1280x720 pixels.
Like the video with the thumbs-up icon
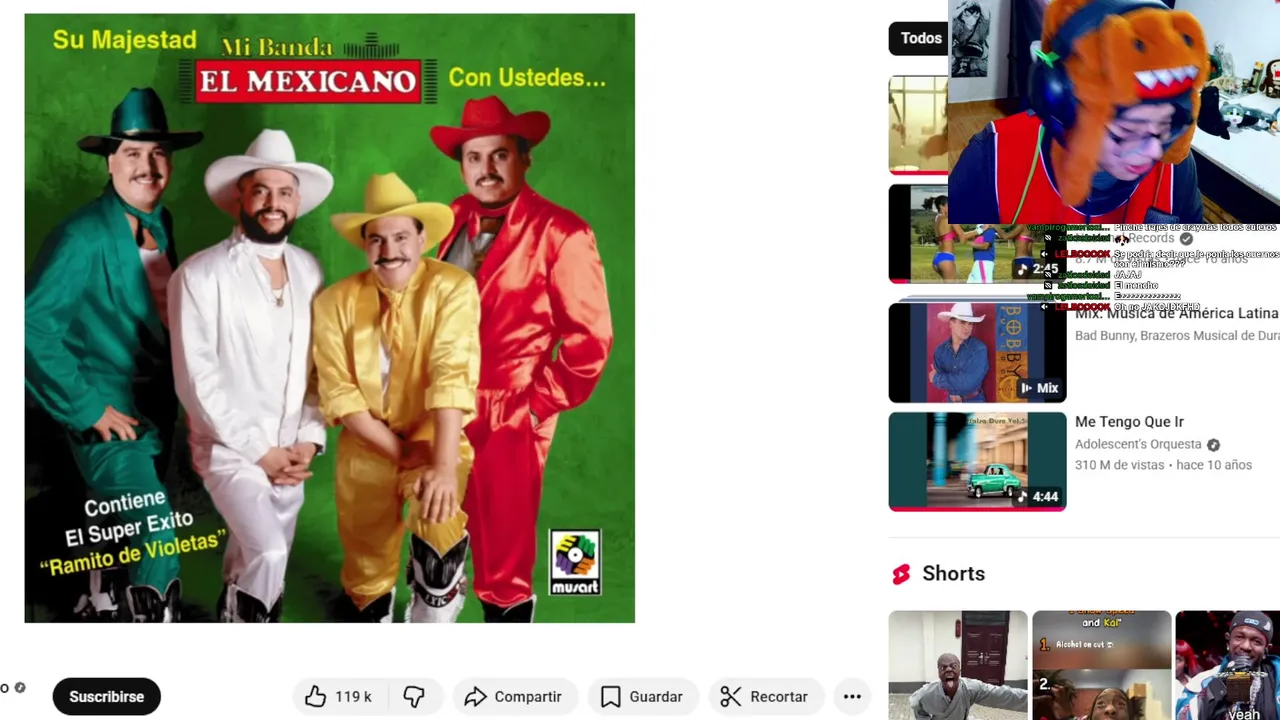[316, 697]
